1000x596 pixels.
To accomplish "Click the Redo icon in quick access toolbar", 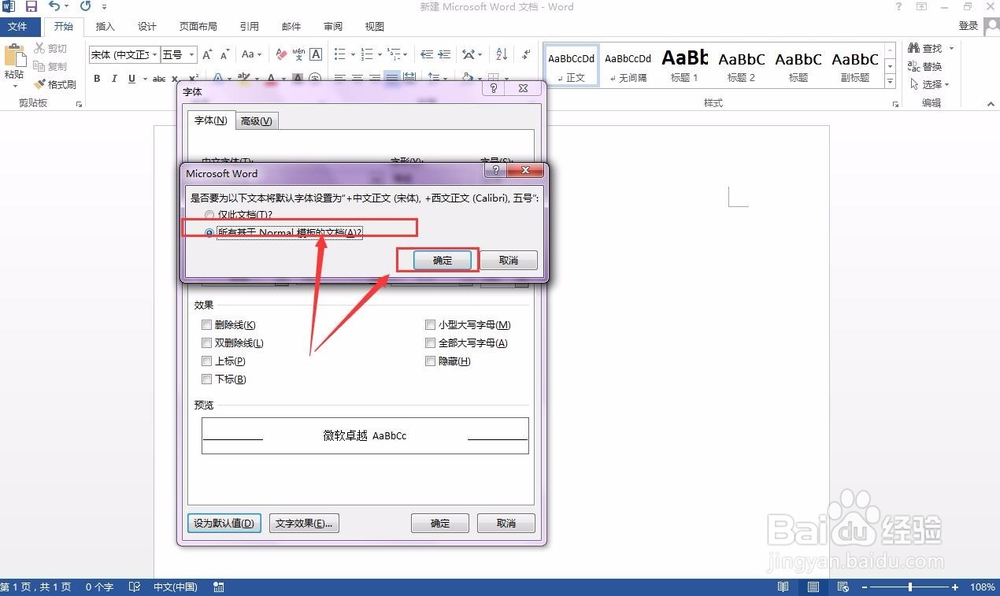I will 85,7.
